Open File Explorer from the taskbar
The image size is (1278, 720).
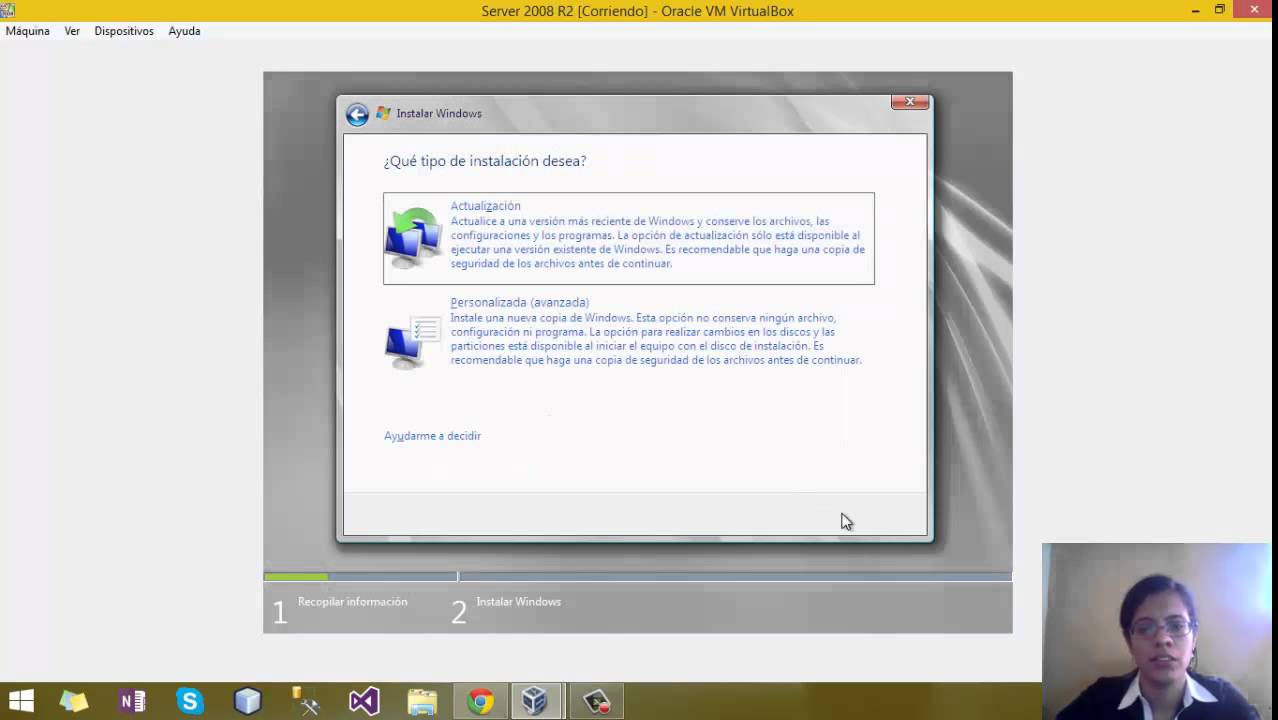click(x=422, y=701)
